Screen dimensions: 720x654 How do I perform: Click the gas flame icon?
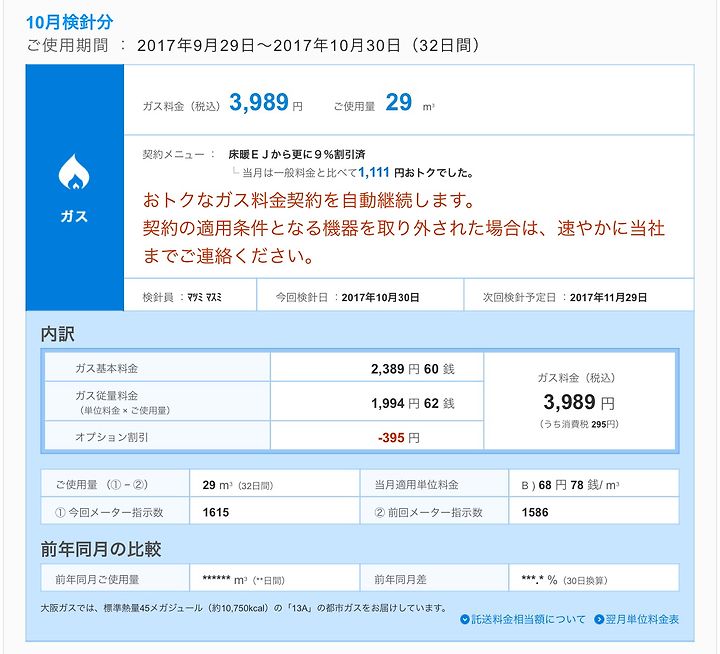tap(73, 172)
